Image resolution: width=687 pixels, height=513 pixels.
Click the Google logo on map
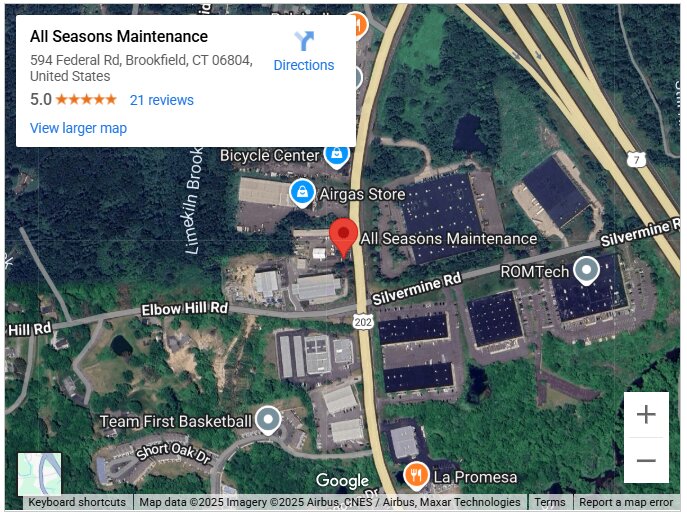click(342, 481)
